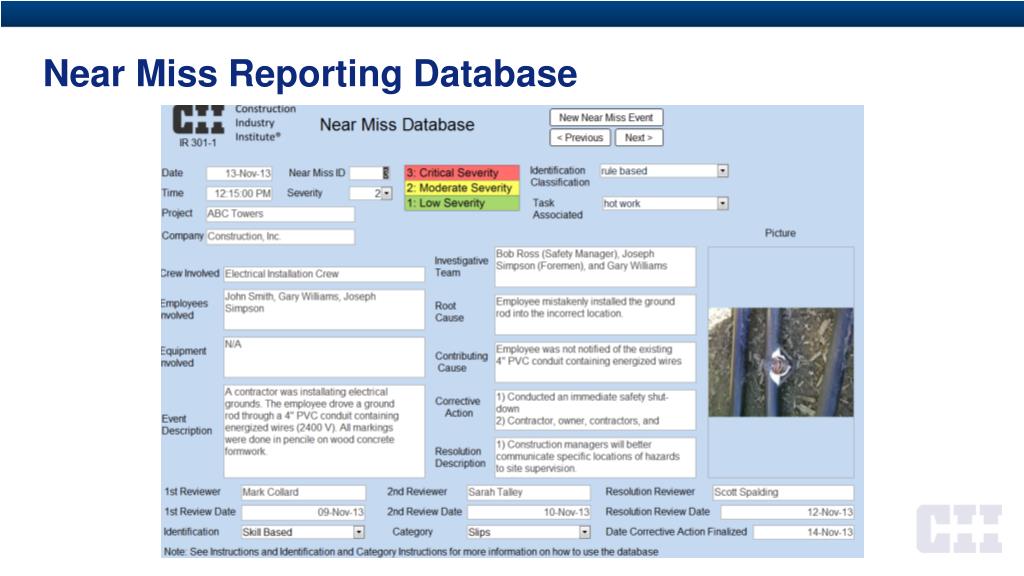Click the Resolution Review Date field
This screenshot has width=1024, height=576.
coord(787,512)
